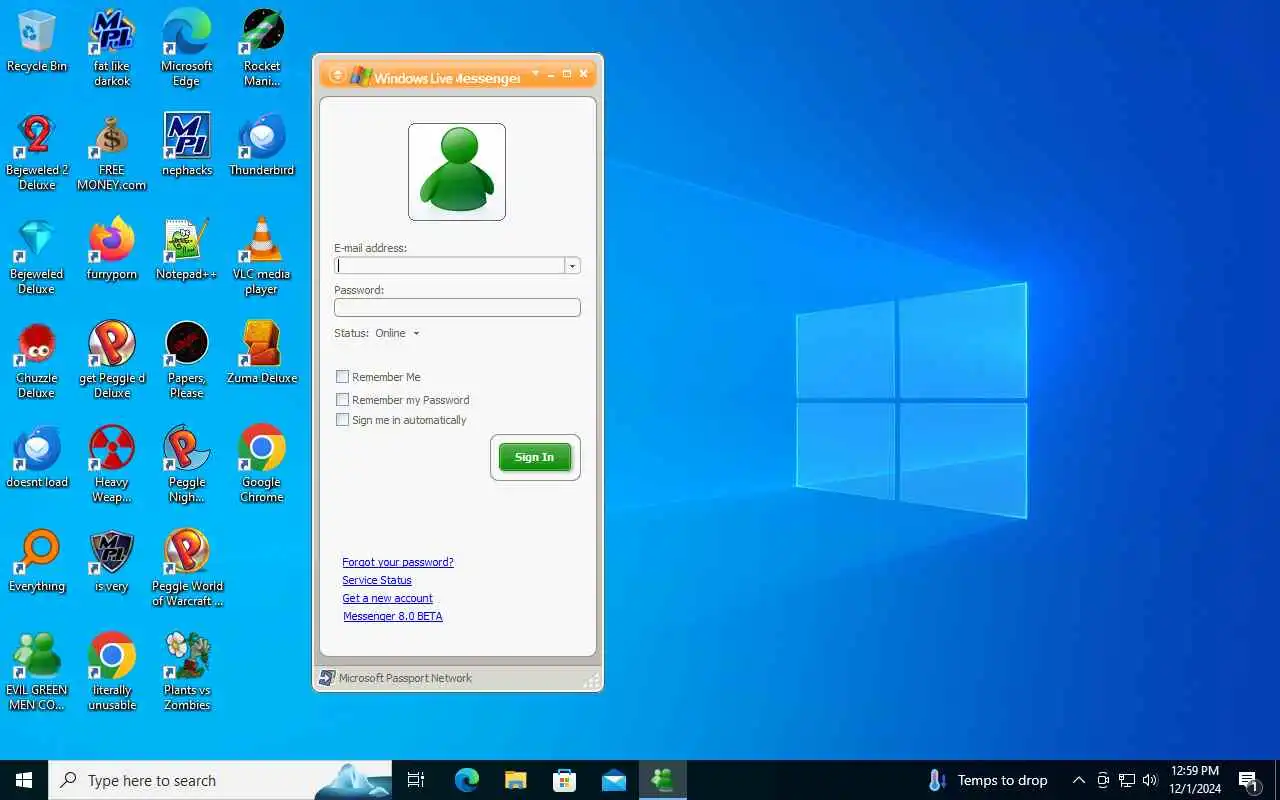Open the Bejeweled Deluxe diamond icon
This screenshot has height=800, width=1280.
point(37,256)
